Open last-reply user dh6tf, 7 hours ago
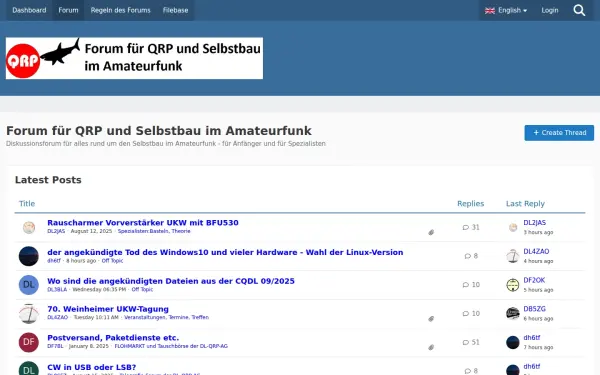 532,338
